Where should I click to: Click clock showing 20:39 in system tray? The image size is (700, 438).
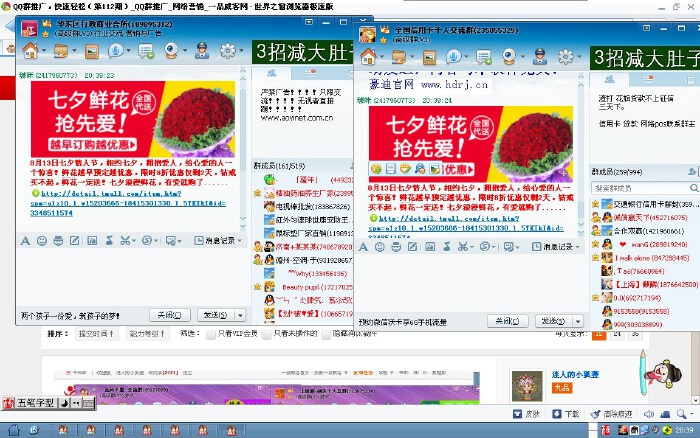tap(684, 430)
